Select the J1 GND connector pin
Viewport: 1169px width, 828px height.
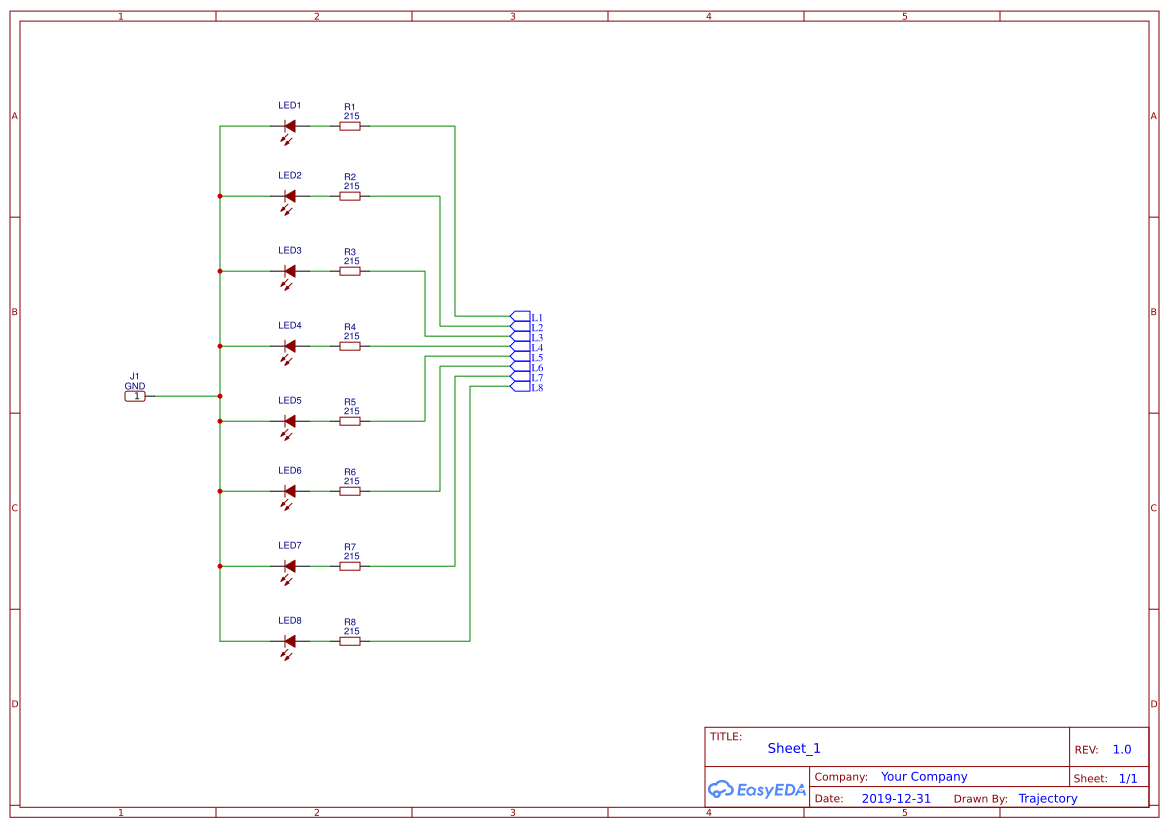click(135, 395)
